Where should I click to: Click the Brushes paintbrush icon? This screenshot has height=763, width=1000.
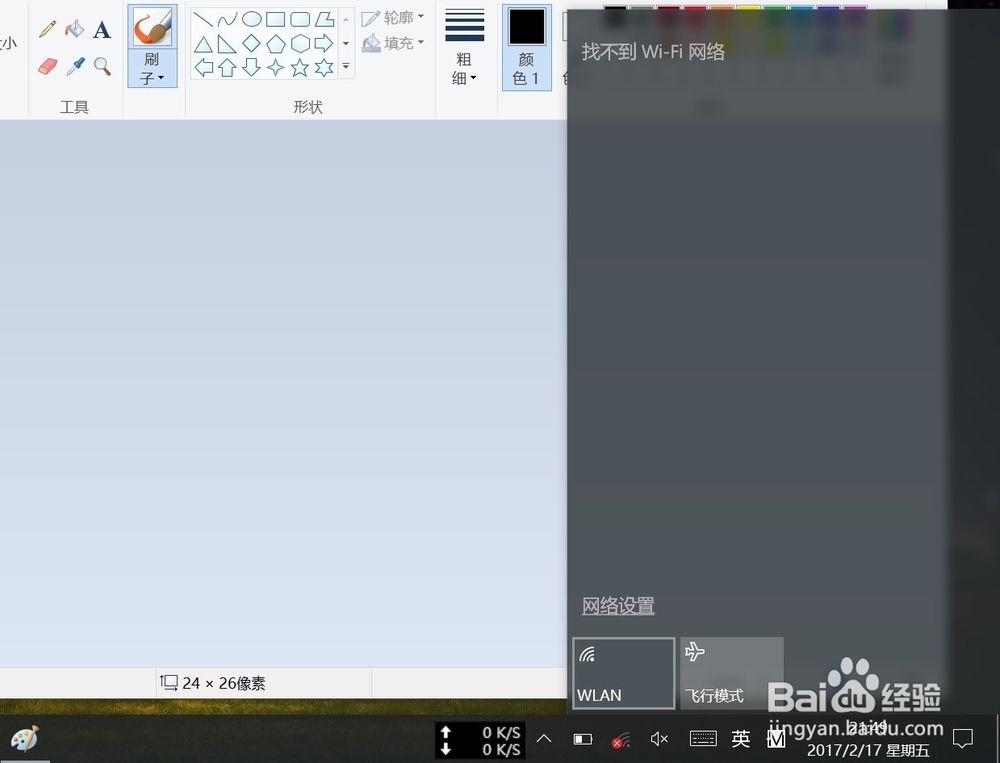(152, 27)
